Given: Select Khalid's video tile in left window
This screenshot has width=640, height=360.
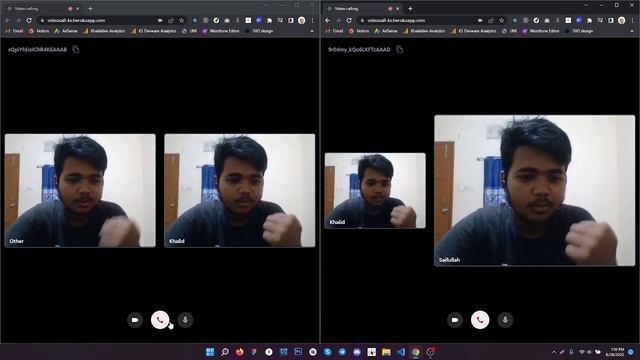Looking at the screenshot, I should [x=240, y=191].
